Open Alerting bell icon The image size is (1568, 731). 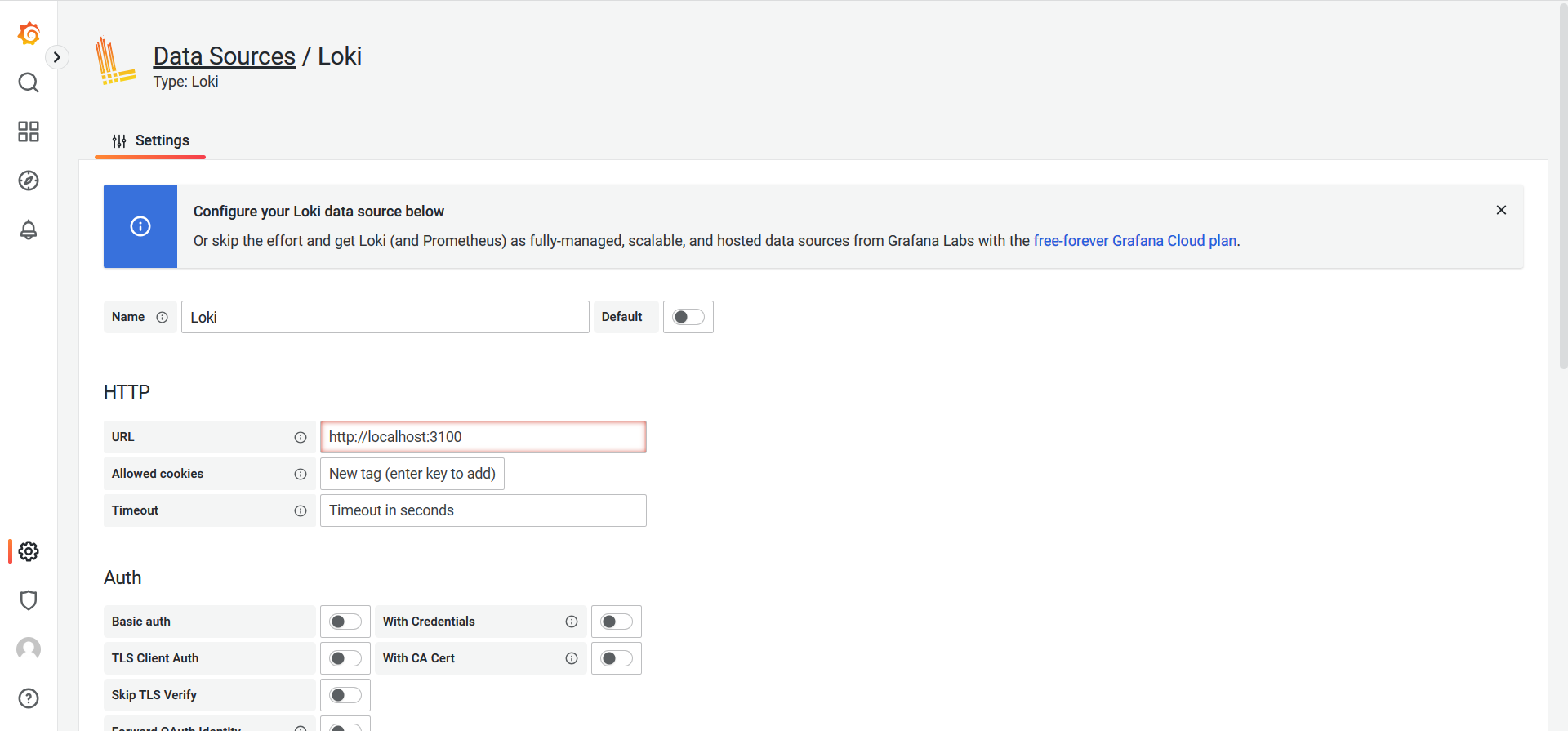[29, 230]
